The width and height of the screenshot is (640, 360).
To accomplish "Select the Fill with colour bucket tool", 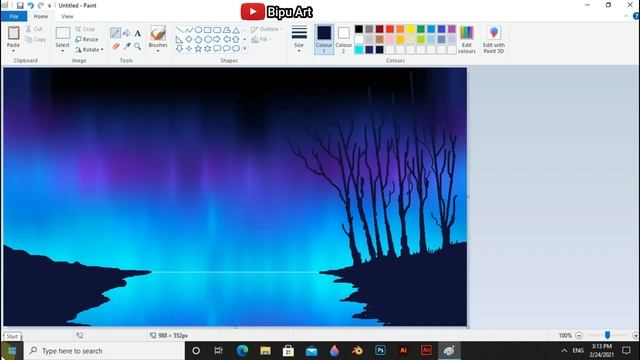I will click(x=127, y=33).
